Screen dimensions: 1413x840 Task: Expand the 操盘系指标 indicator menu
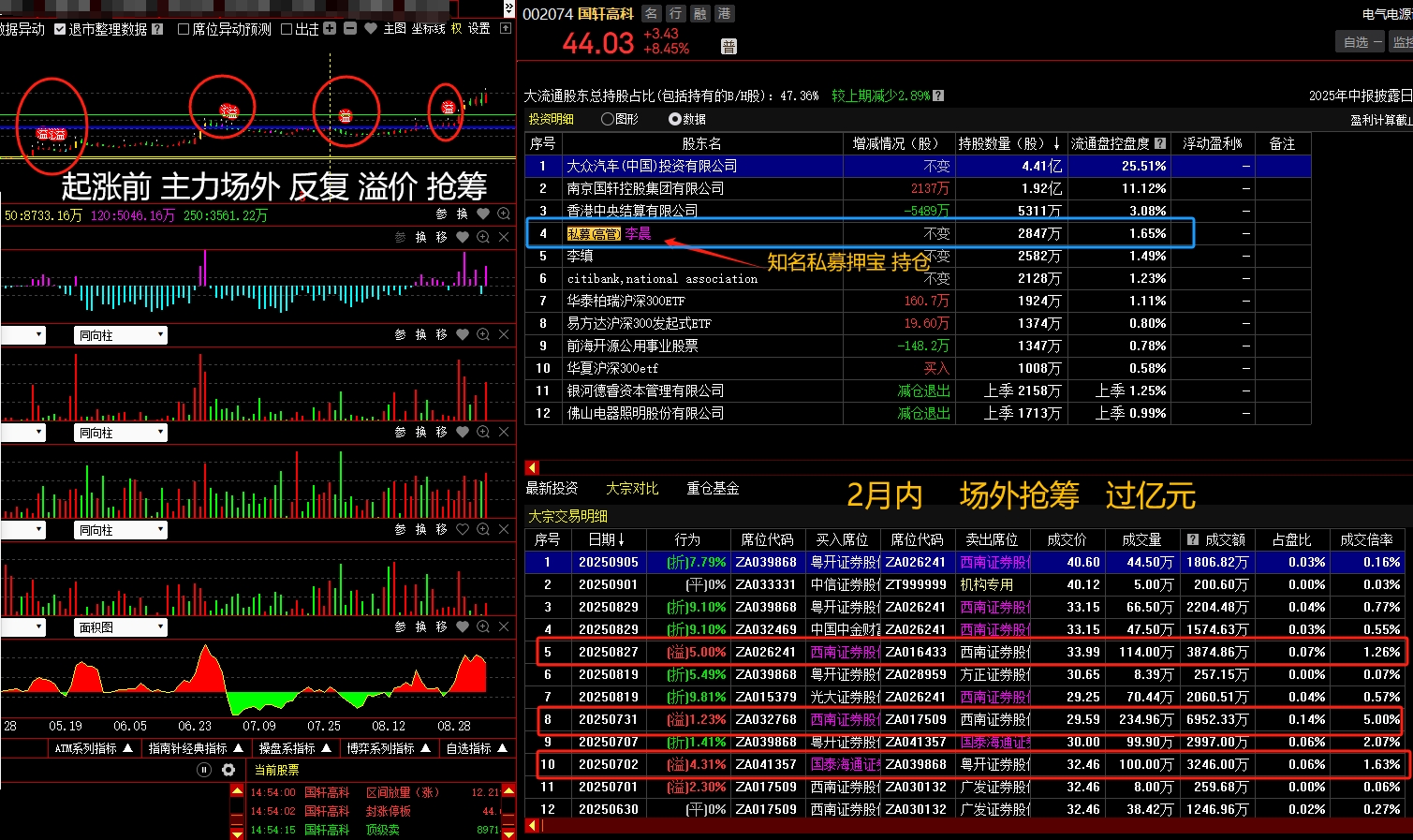pos(295,748)
